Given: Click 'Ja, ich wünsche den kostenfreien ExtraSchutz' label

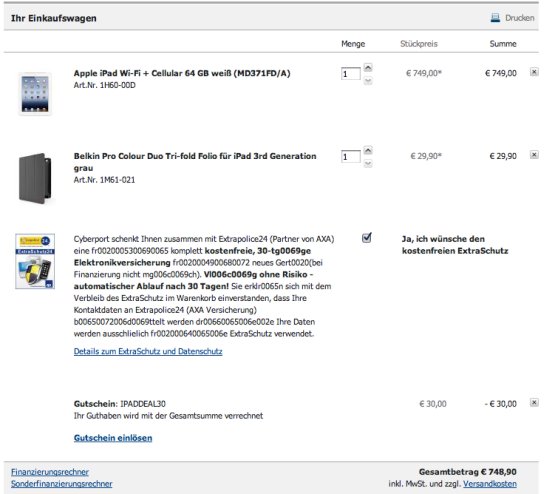Looking at the screenshot, I should [x=455, y=245].
